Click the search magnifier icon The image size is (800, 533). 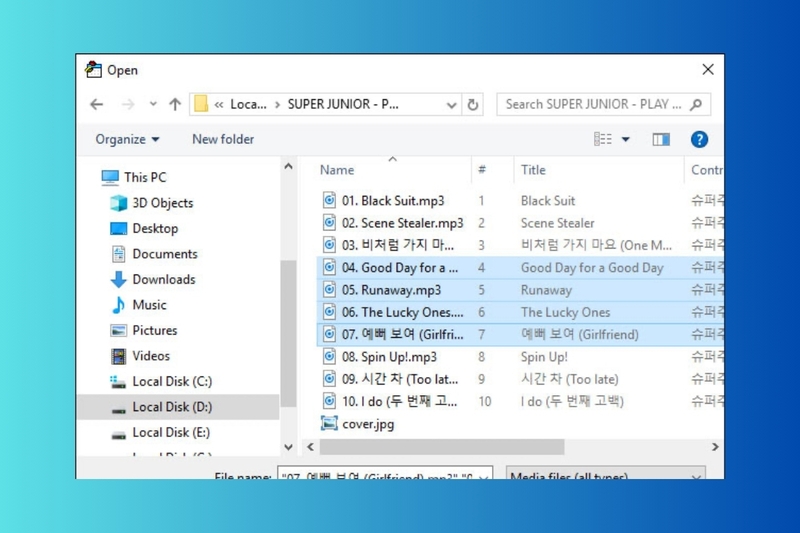click(696, 105)
